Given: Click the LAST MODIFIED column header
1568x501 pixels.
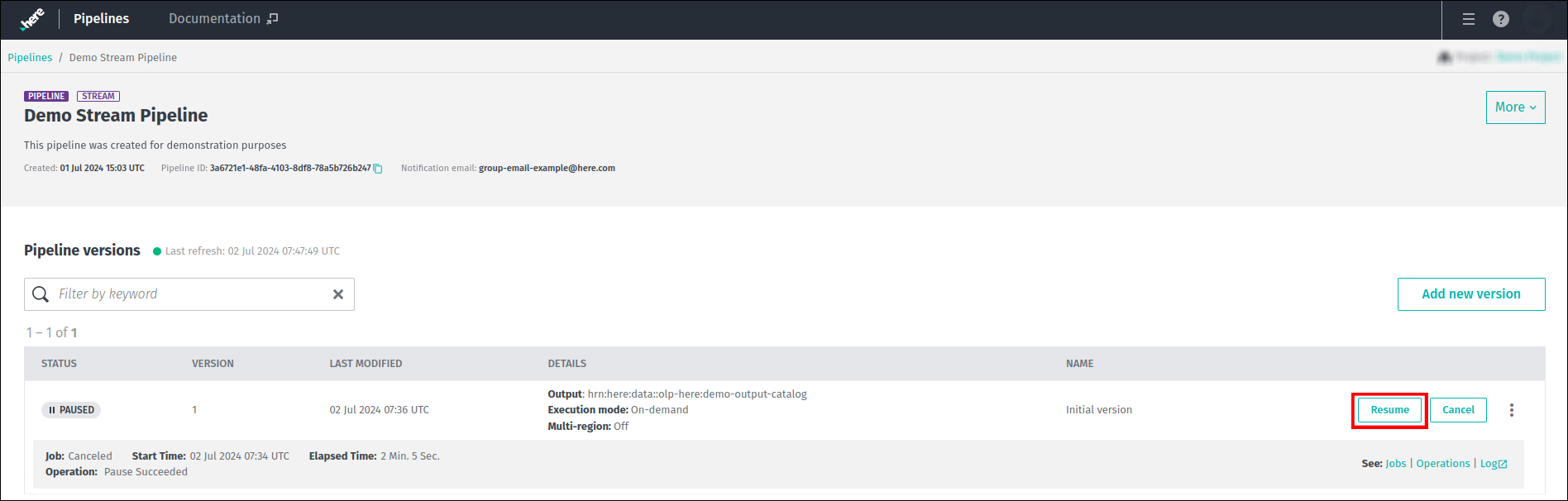Looking at the screenshot, I should coord(366,364).
